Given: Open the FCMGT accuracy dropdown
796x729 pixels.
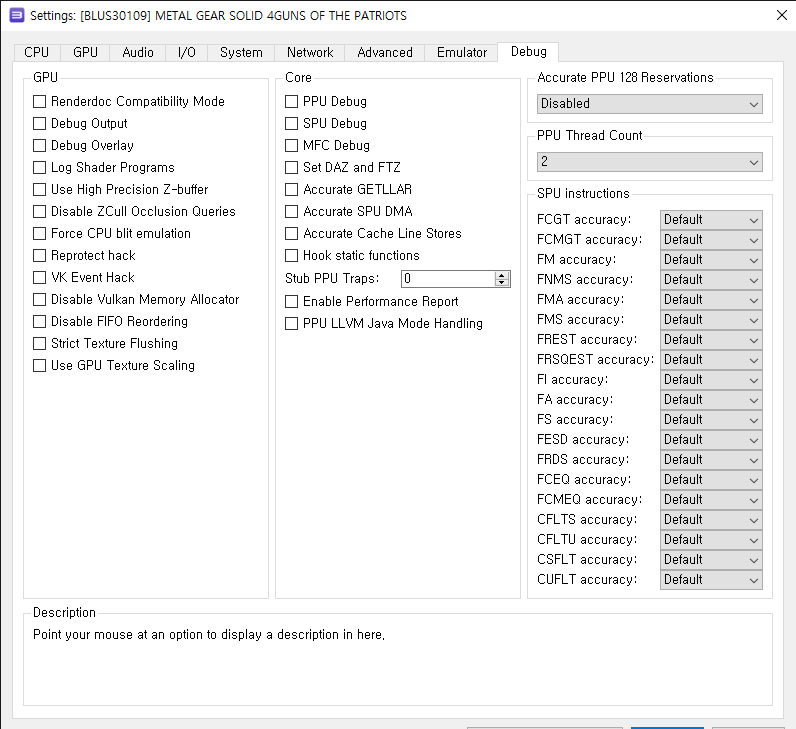Looking at the screenshot, I should (711, 240).
